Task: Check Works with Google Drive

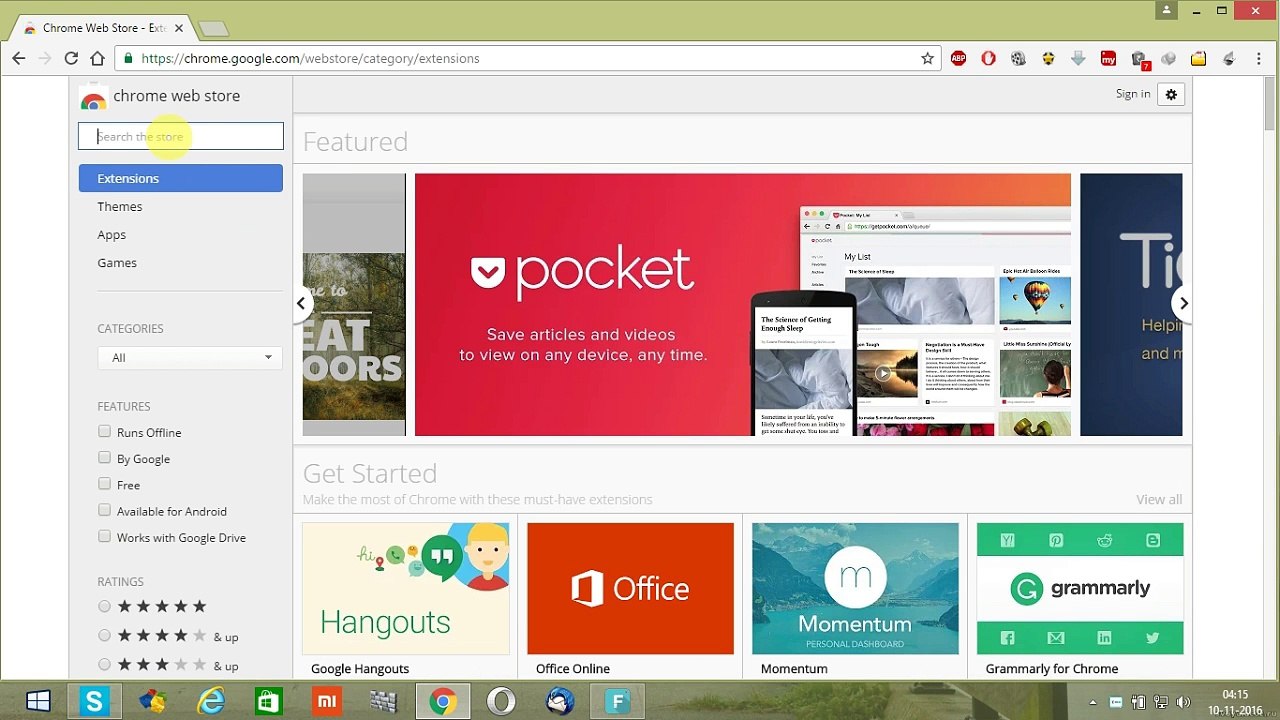Action: (x=104, y=537)
